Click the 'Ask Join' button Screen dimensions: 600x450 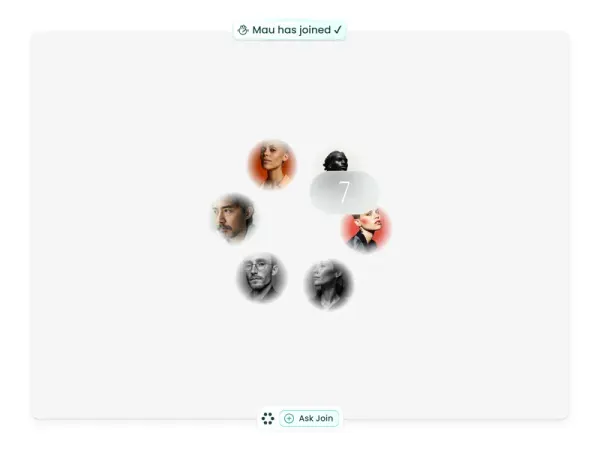tap(309, 418)
